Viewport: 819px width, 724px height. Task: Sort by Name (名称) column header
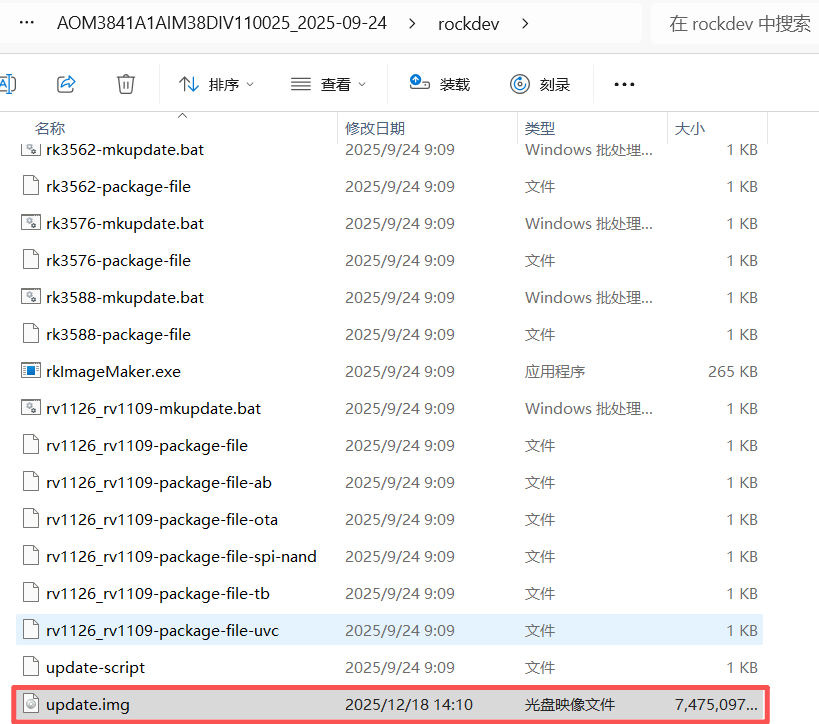(50, 128)
